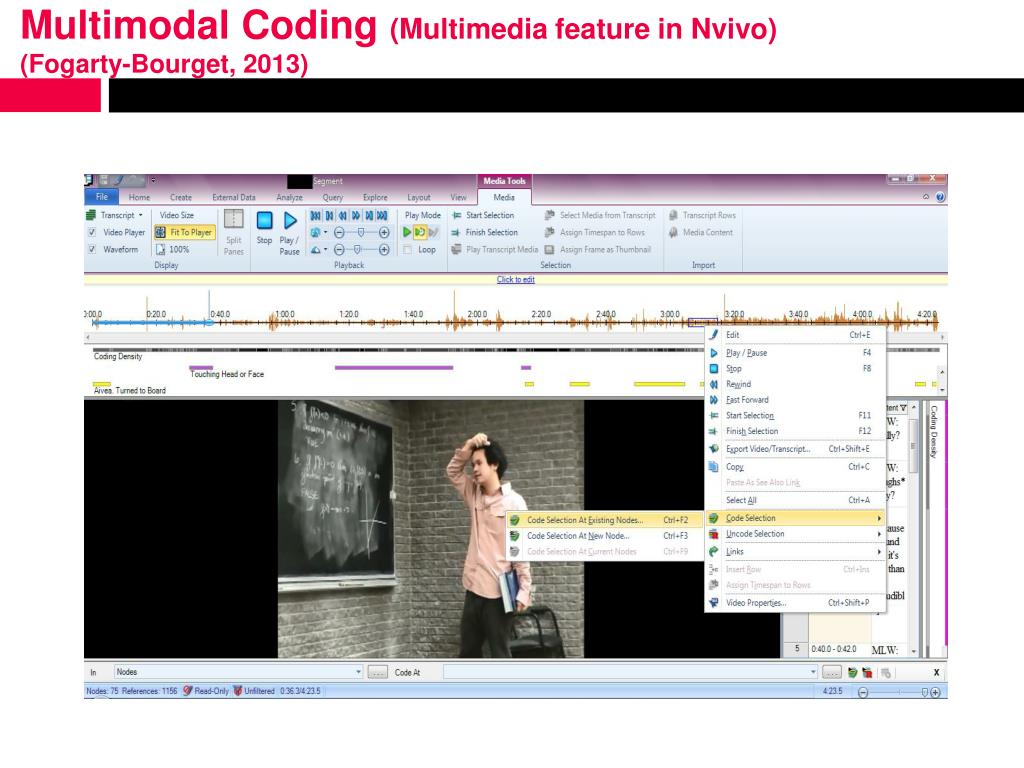Choose Code Selection At New Node
Viewport: 1024px width, 768px height.
point(605,536)
